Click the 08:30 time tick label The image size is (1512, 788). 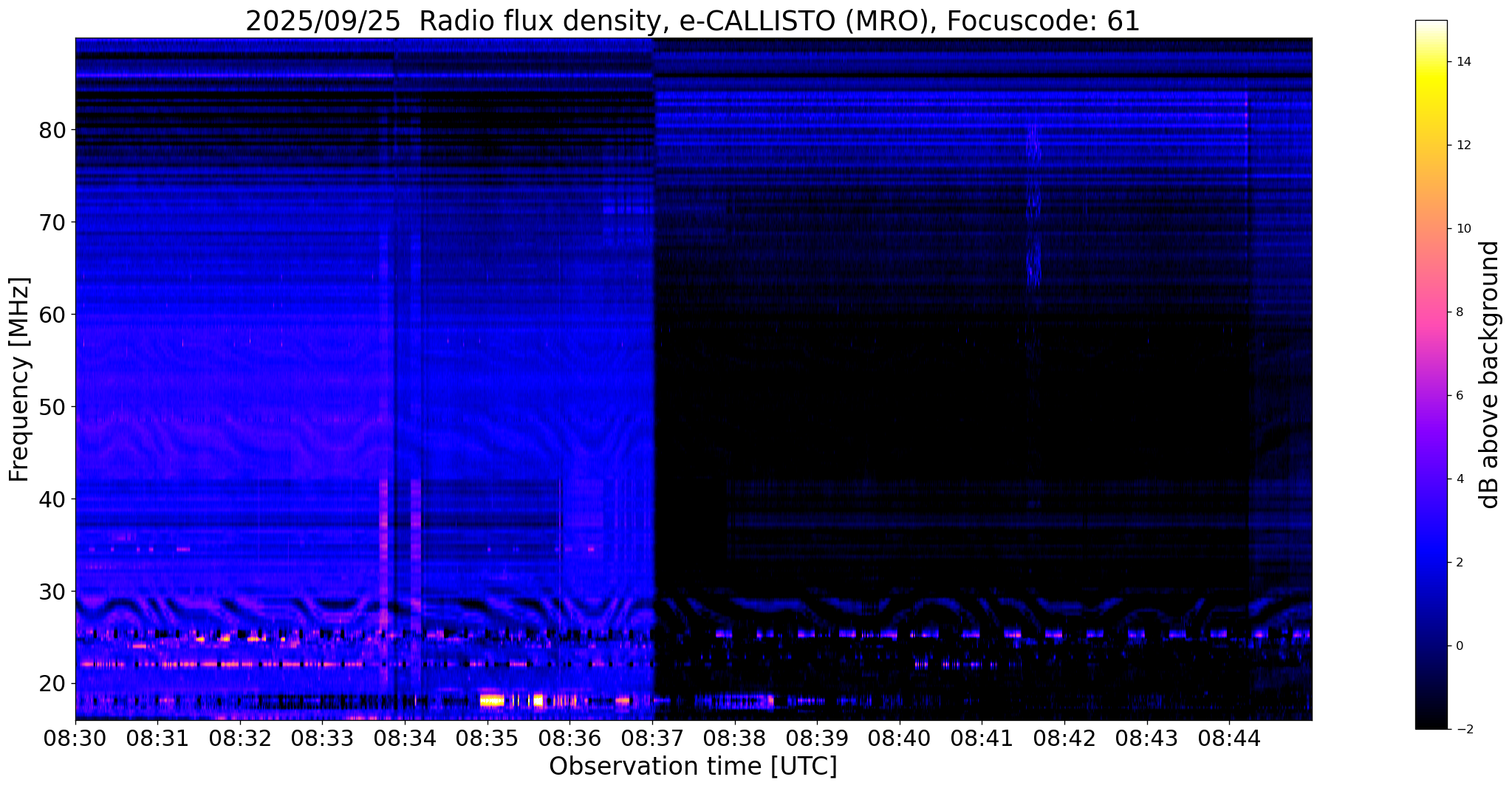coord(75,738)
